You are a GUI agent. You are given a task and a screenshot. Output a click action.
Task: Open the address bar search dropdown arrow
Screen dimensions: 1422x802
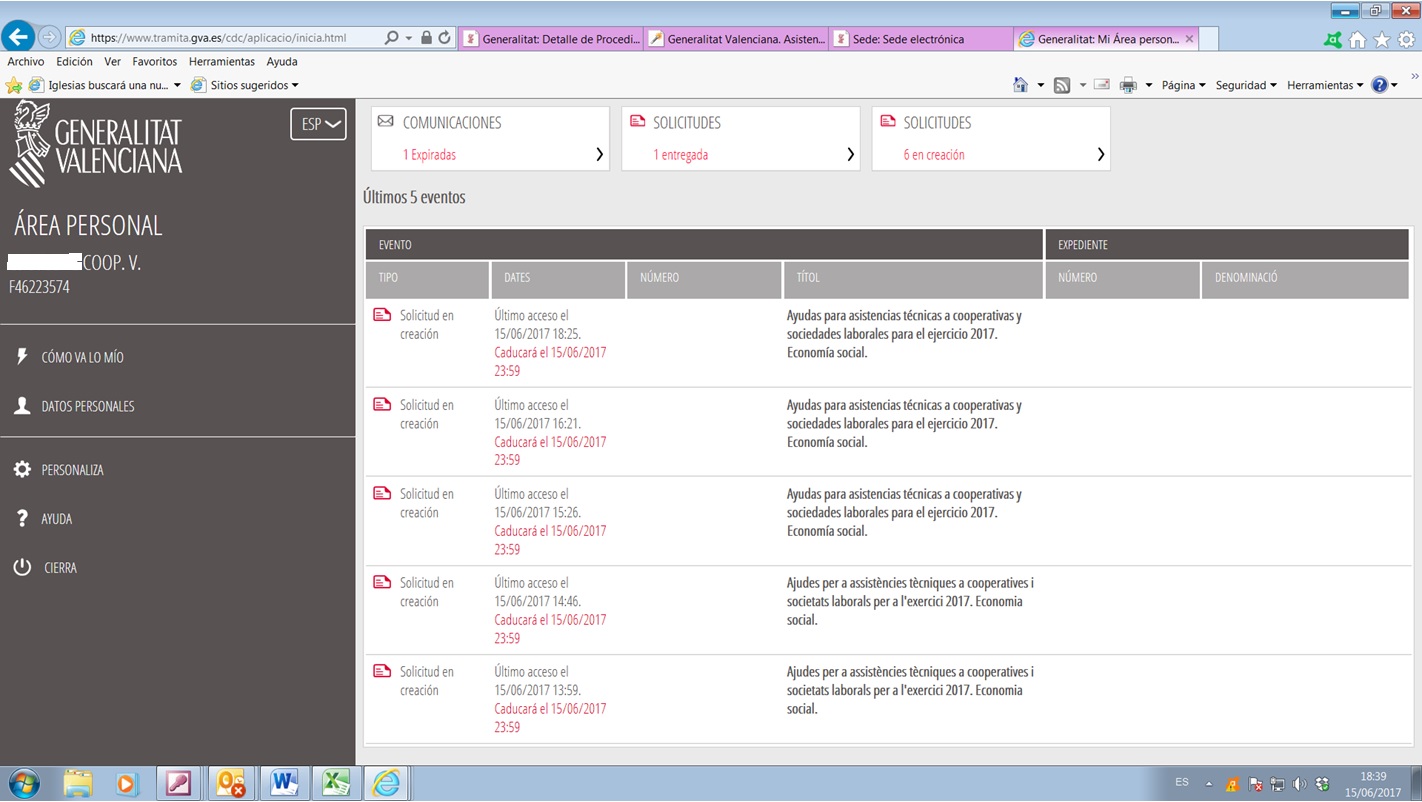click(409, 38)
